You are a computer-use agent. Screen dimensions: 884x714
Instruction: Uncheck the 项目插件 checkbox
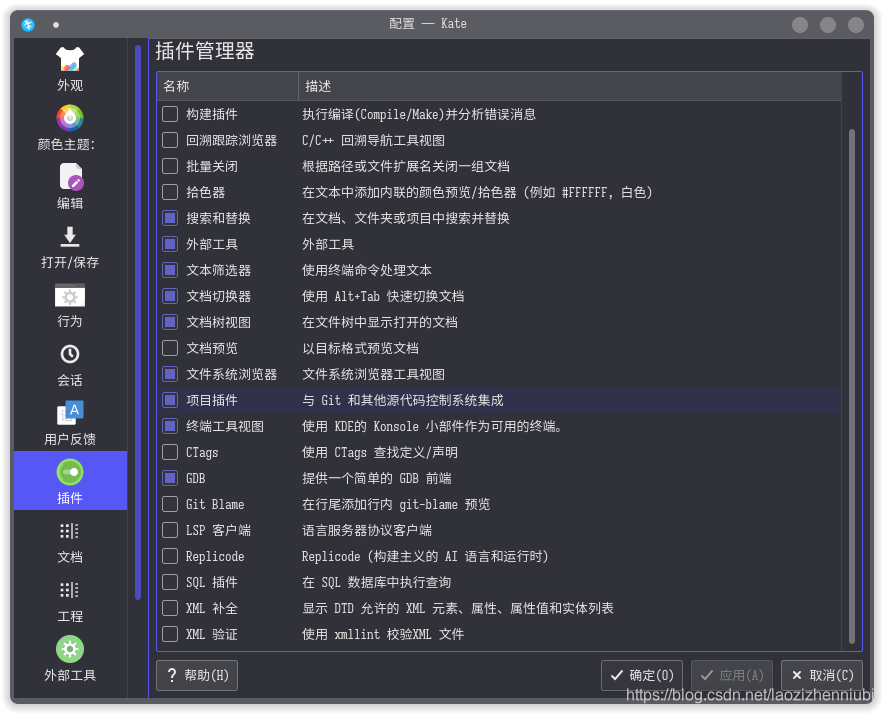170,400
